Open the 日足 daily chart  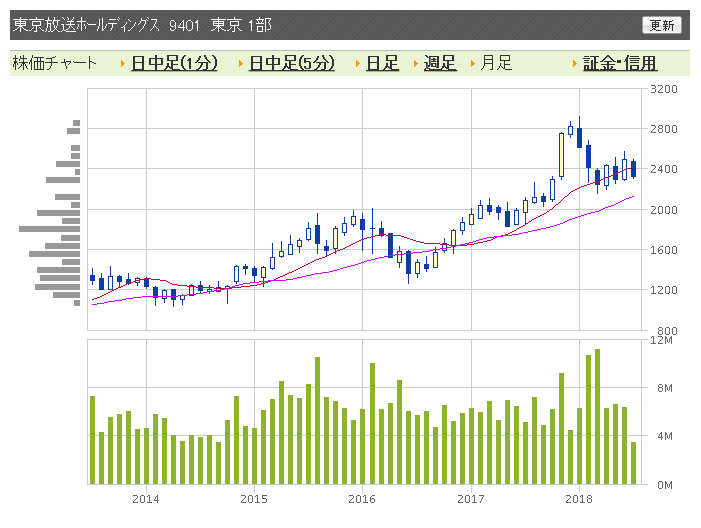pos(382,63)
